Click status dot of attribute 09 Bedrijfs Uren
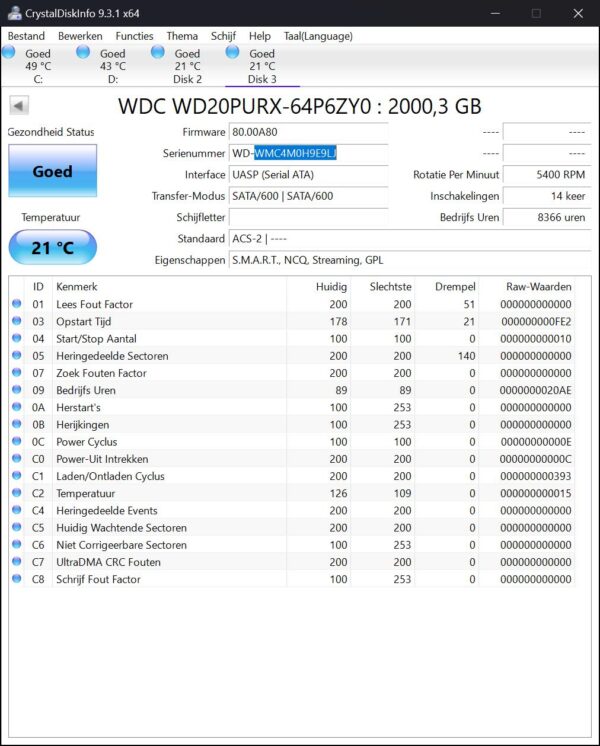600x746 pixels. point(17,389)
